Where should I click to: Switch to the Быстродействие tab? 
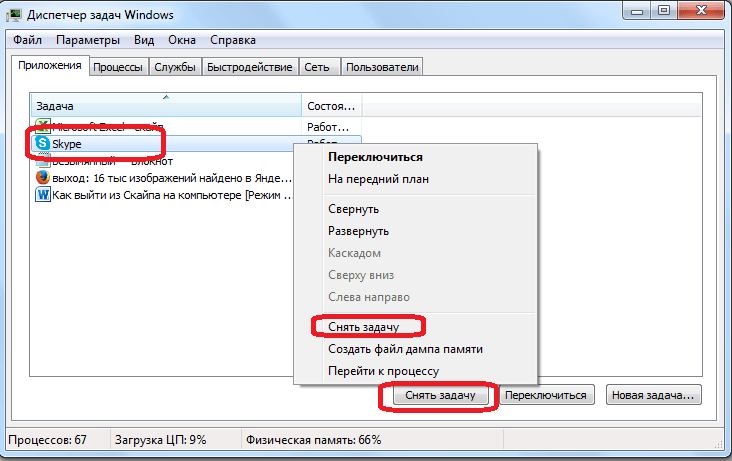coord(250,67)
